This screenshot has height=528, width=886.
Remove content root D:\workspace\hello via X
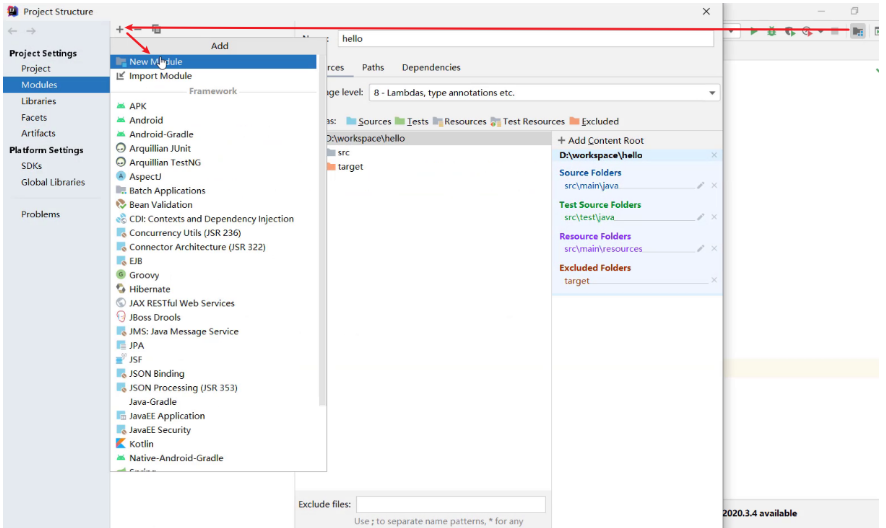714,155
